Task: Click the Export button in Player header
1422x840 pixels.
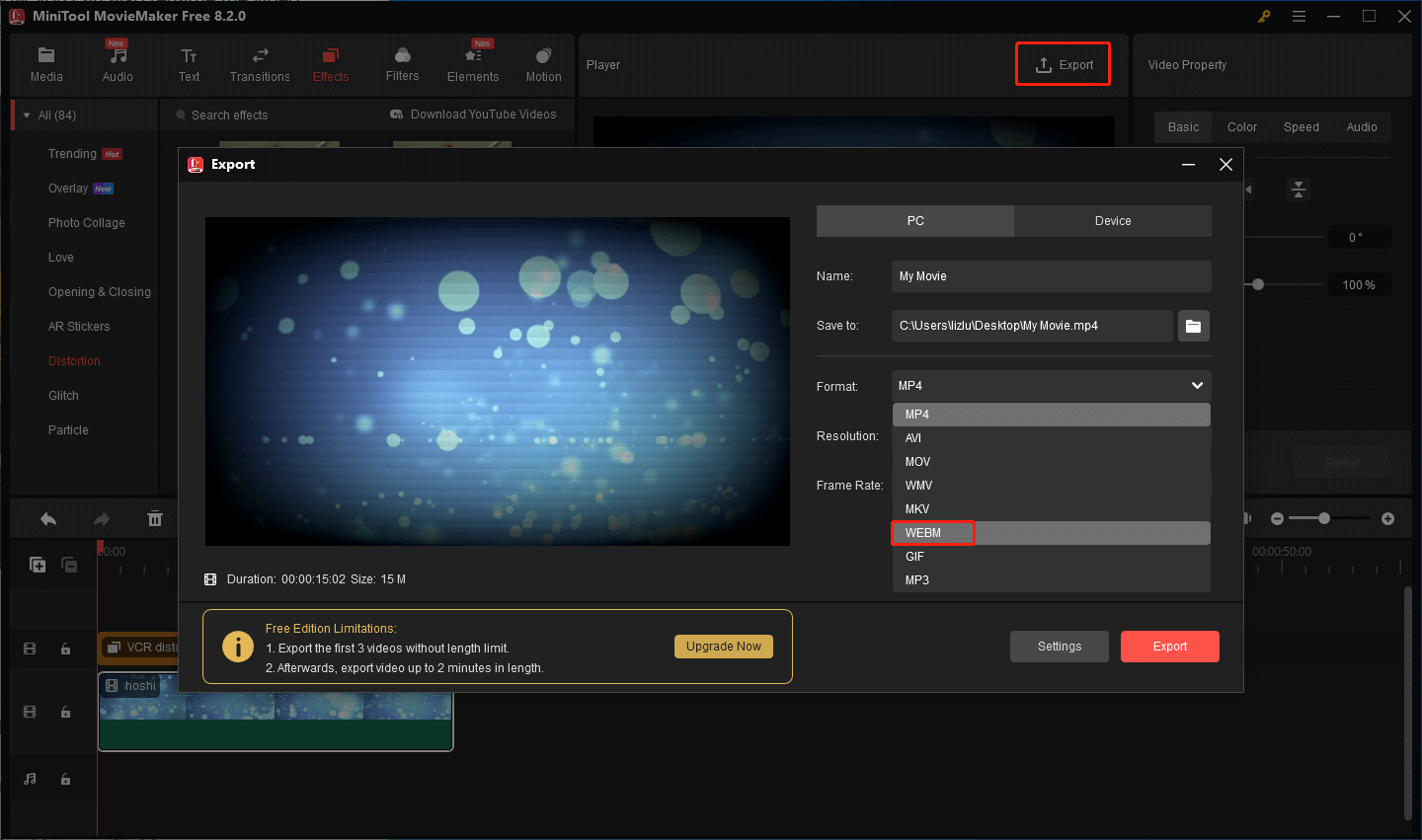Action: tap(1064, 65)
